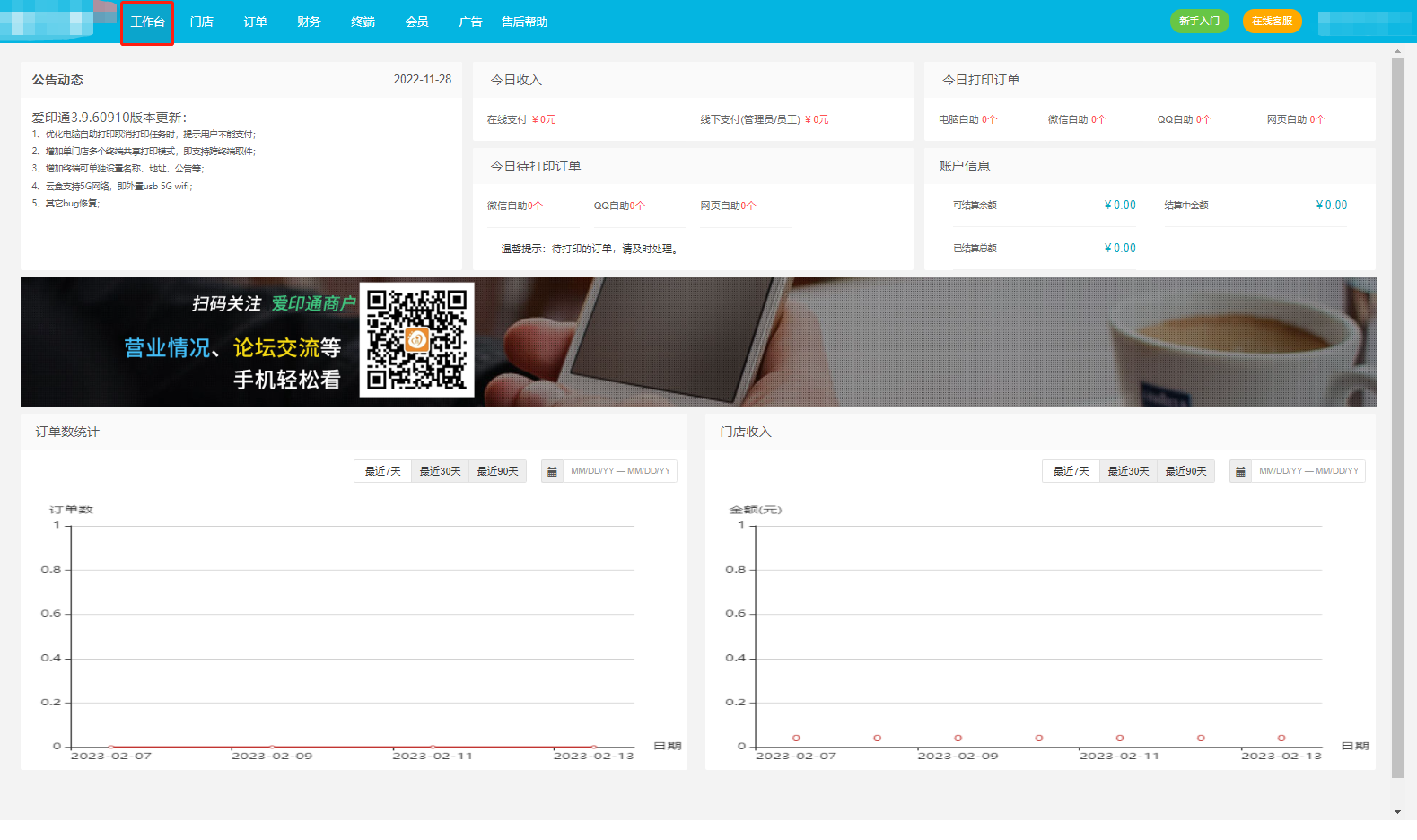Screen dimensions: 1417x840
Task: Click QQ自助 0个 in 今日打印订单
Action: (x=1185, y=119)
